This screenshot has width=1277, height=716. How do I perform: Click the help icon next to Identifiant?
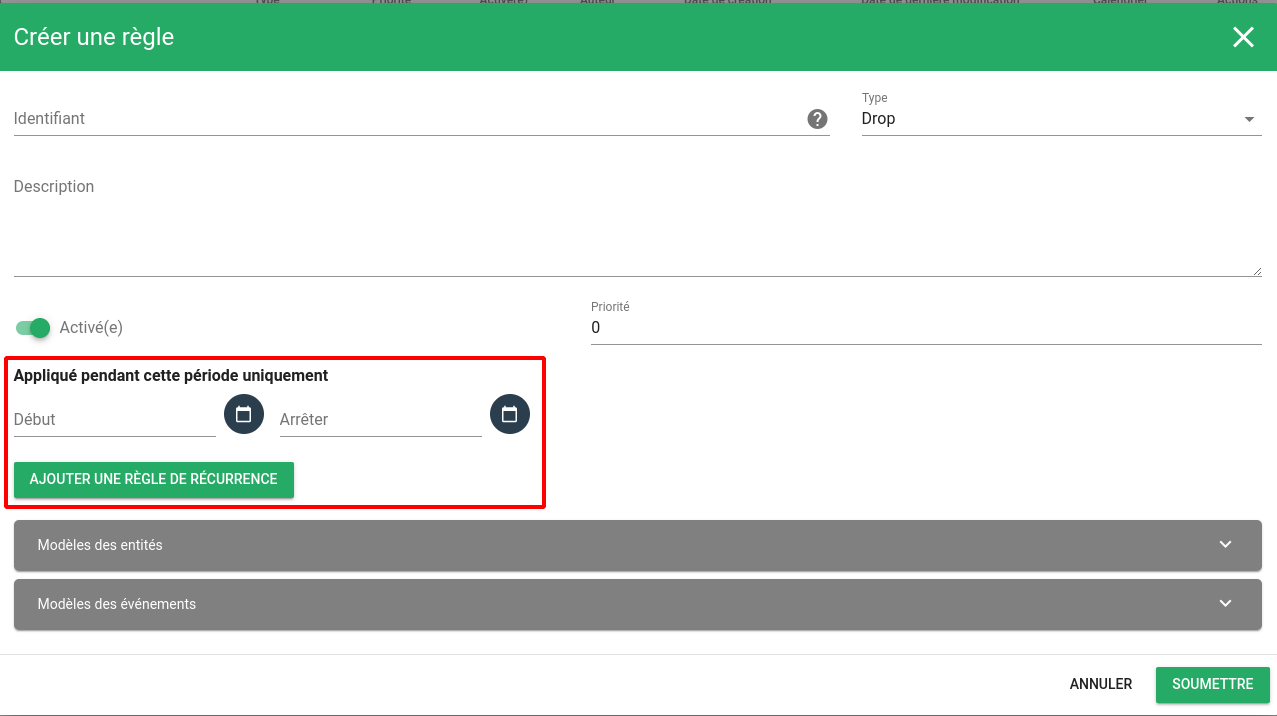(817, 119)
